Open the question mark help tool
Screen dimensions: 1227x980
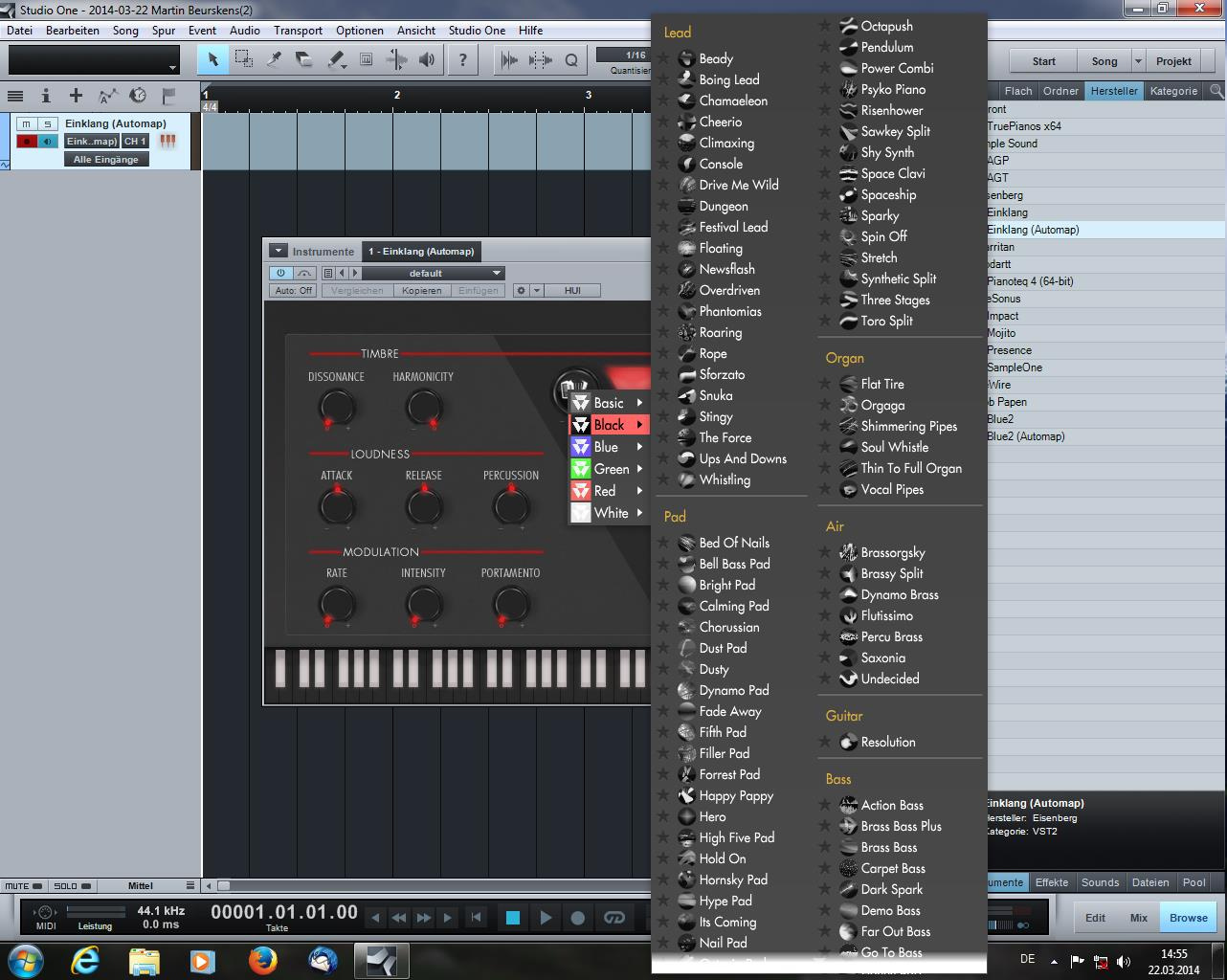point(463,60)
